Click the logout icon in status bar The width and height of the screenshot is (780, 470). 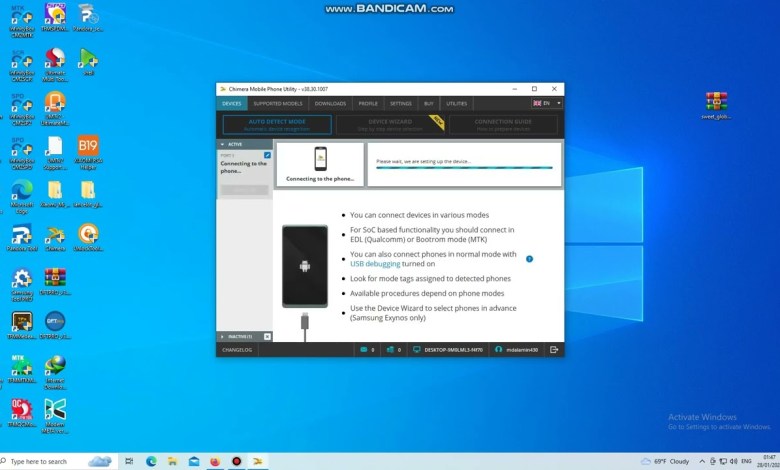[x=554, y=350]
